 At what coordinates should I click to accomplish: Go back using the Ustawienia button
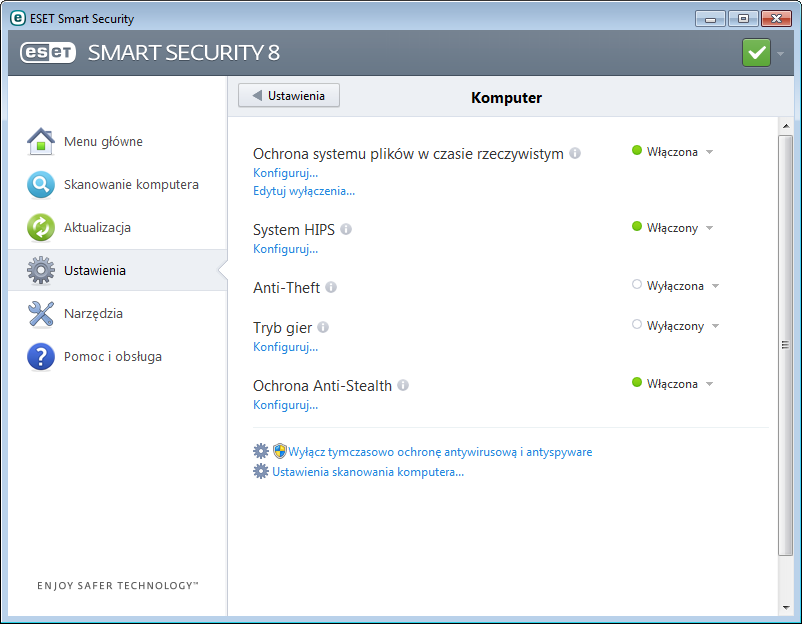(x=289, y=96)
